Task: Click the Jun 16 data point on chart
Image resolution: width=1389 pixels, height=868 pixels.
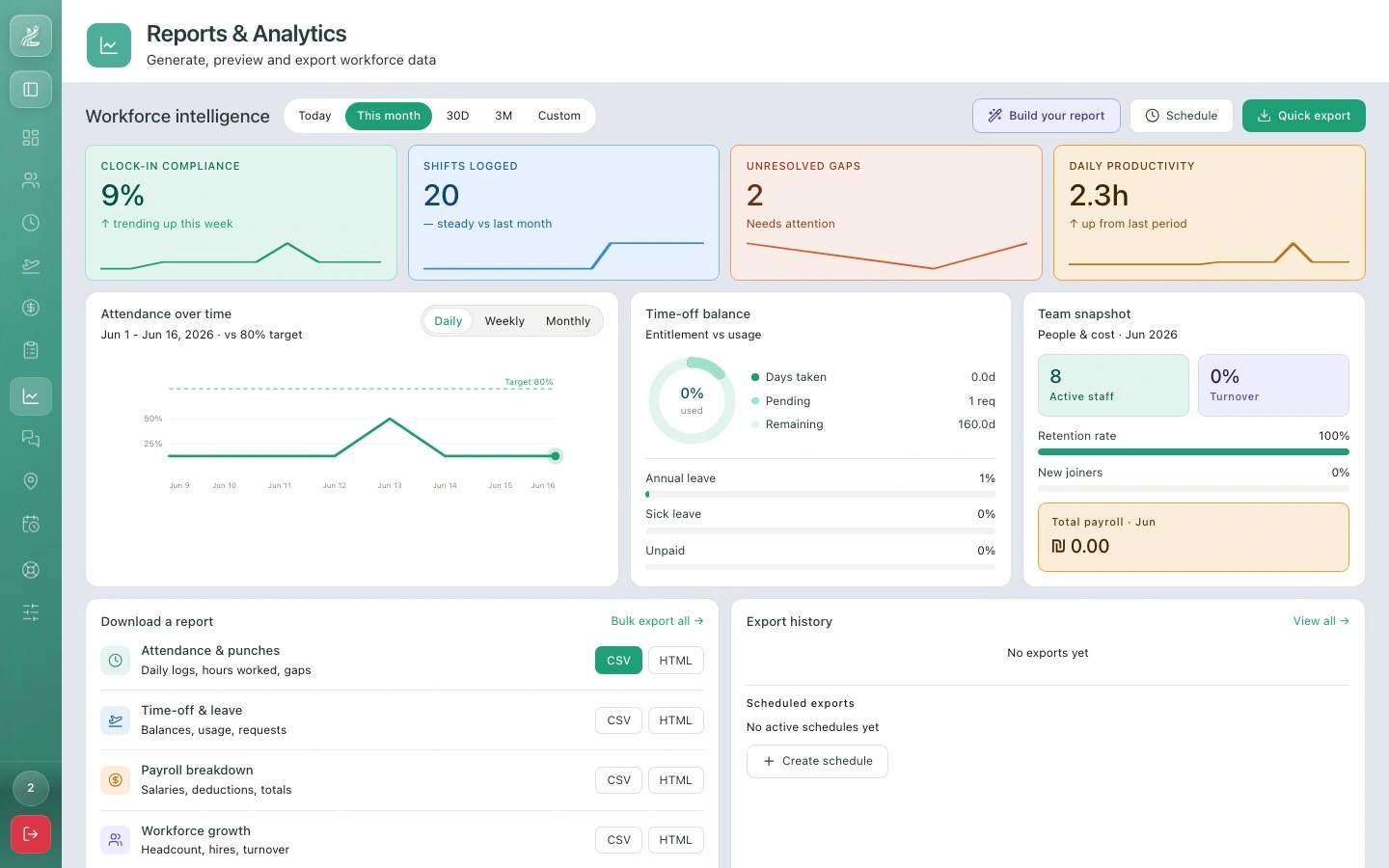Action: 555,456
